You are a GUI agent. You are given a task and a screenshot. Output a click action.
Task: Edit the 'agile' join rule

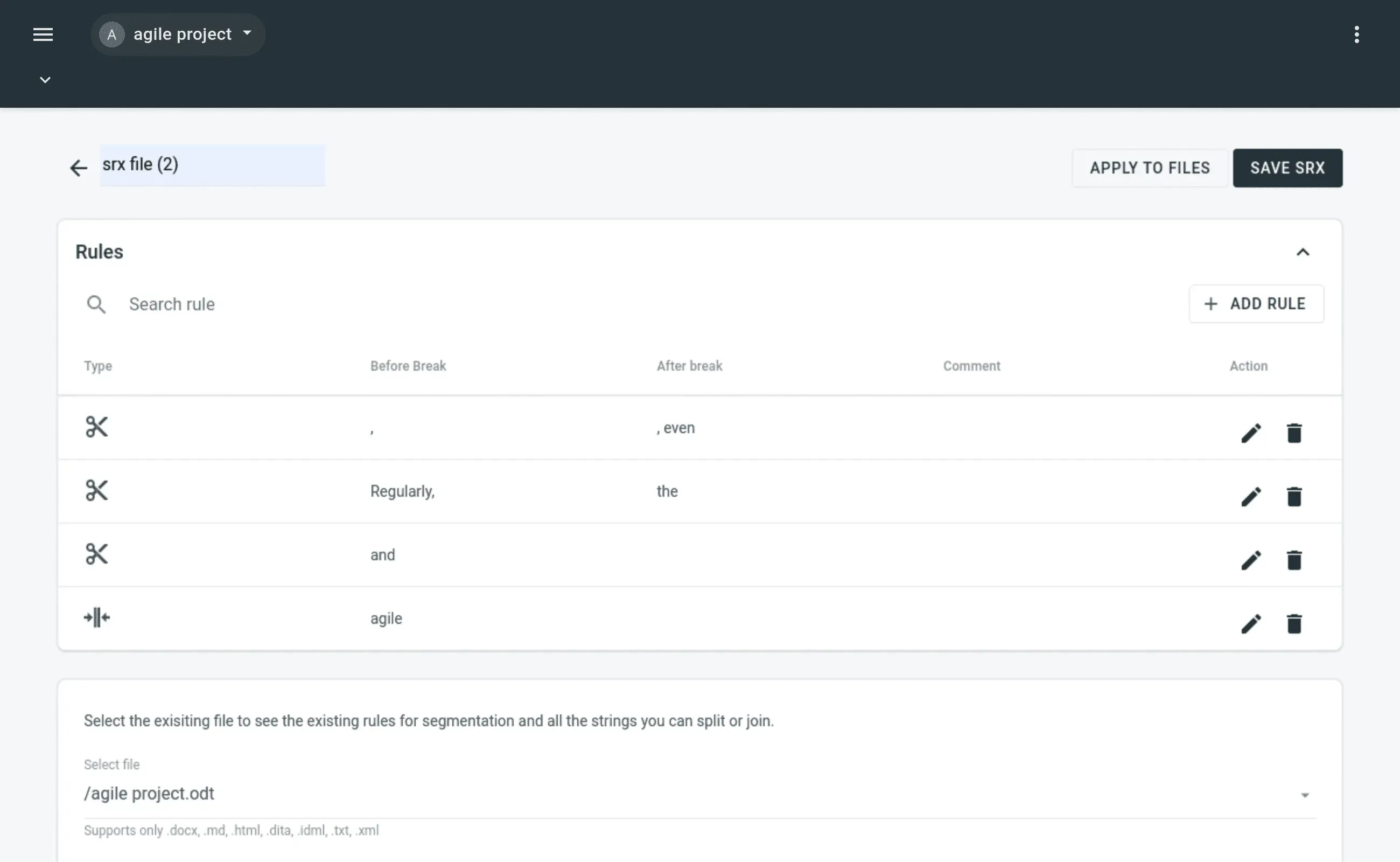tap(1251, 624)
